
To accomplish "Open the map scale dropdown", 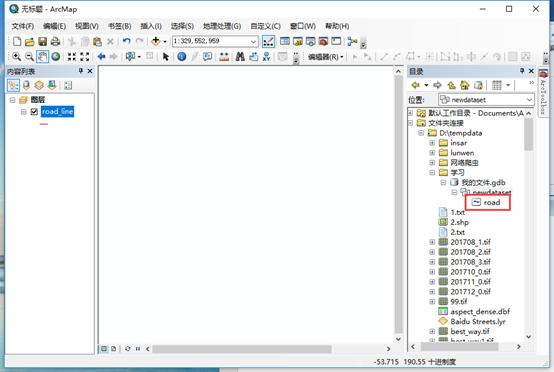I will (x=253, y=42).
